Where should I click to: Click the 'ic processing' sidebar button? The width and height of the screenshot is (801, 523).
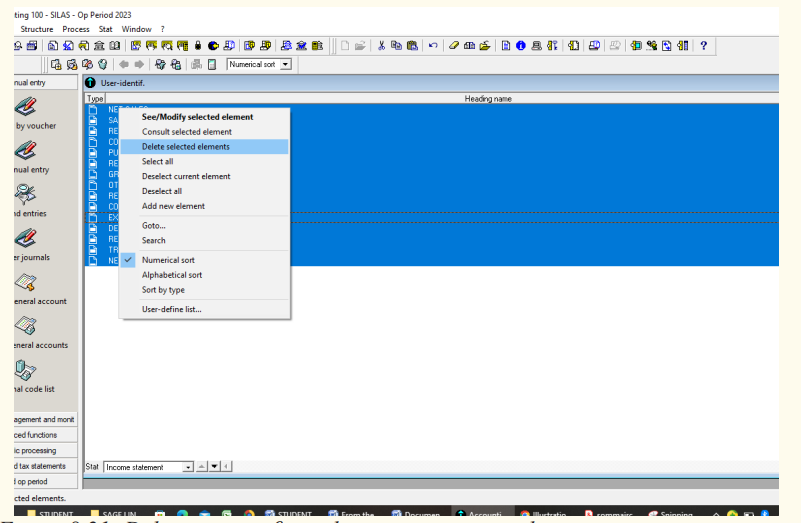click(45, 450)
